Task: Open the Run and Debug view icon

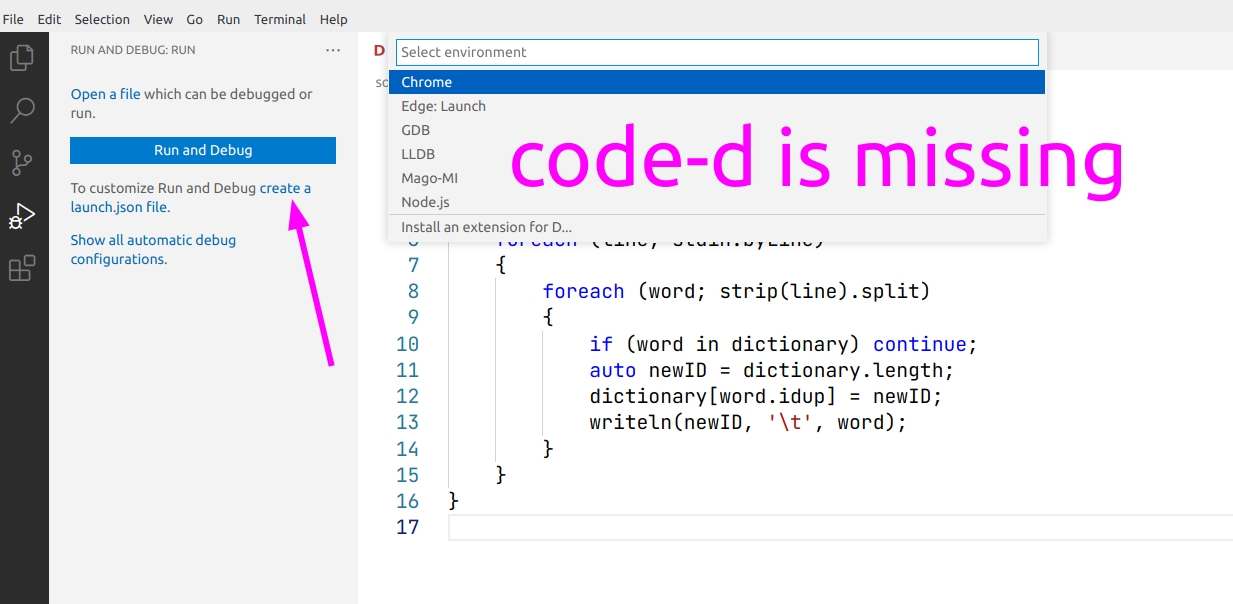Action: click(22, 215)
